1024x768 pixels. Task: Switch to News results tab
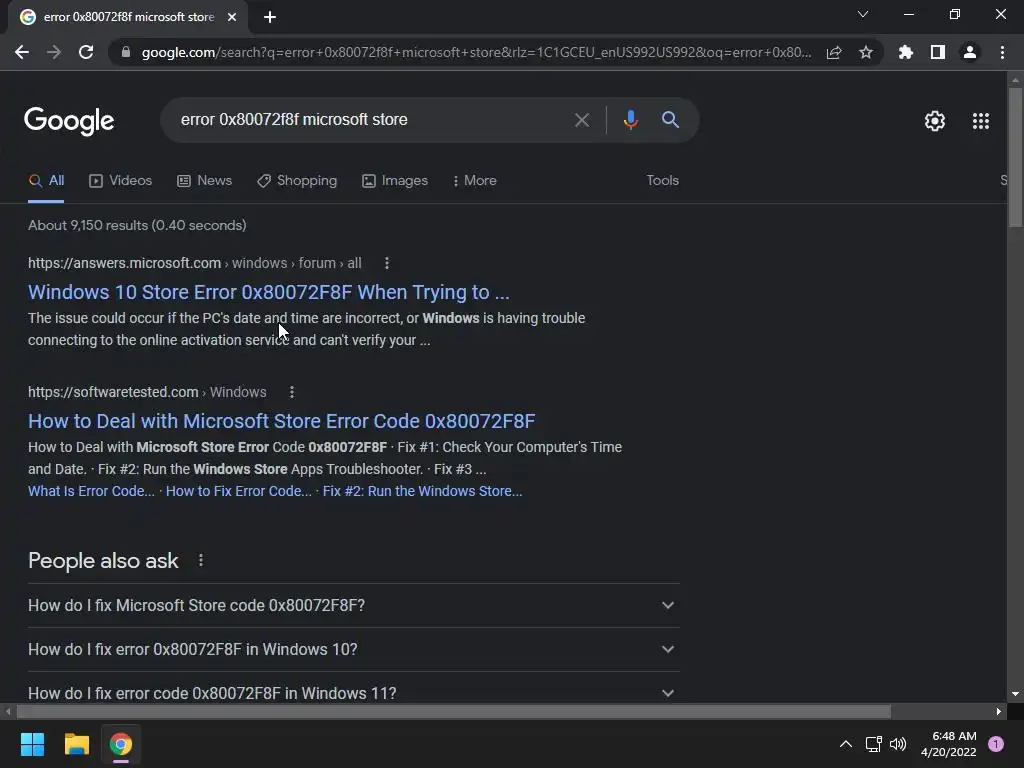click(204, 181)
